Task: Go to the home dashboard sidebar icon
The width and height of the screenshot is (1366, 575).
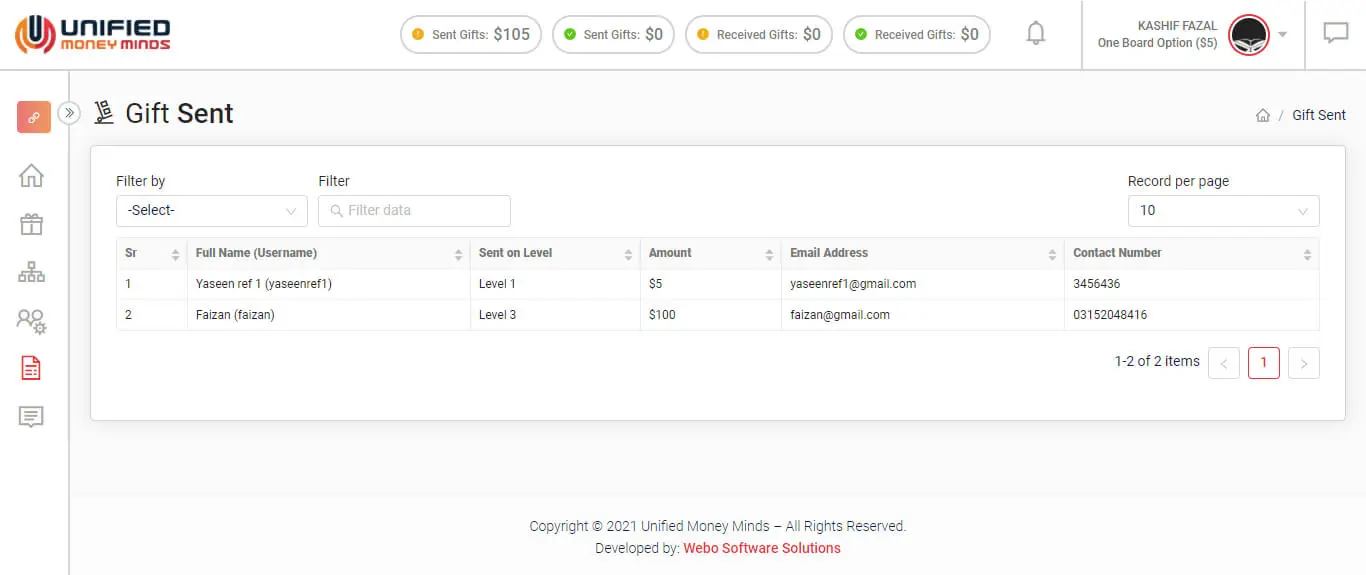Action: point(32,176)
